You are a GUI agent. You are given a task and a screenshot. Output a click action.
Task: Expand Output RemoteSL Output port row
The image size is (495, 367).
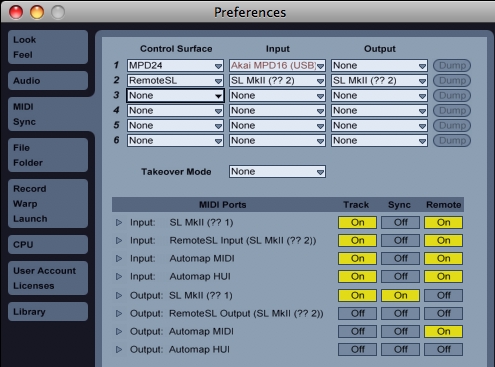coord(119,313)
